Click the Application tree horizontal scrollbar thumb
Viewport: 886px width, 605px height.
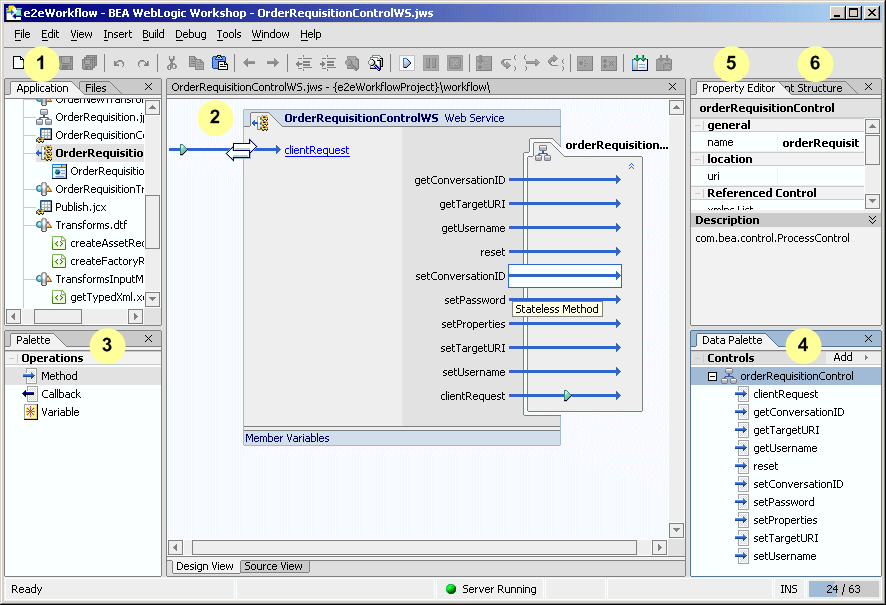point(58,316)
